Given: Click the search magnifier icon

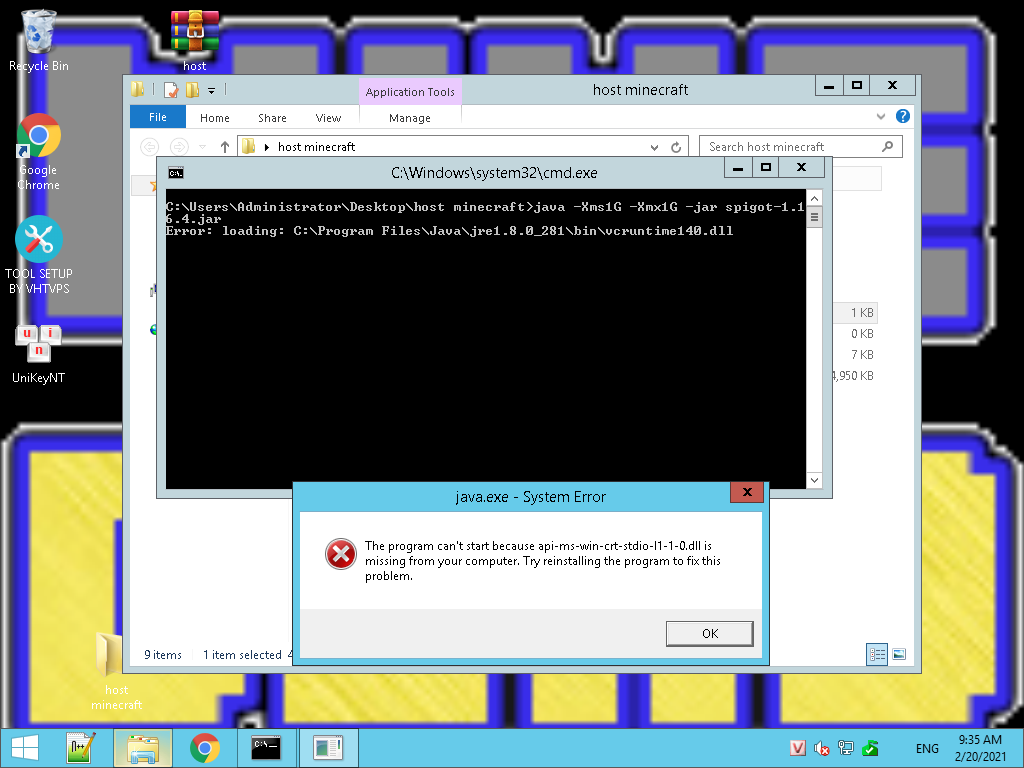Looking at the screenshot, I should point(887,146).
